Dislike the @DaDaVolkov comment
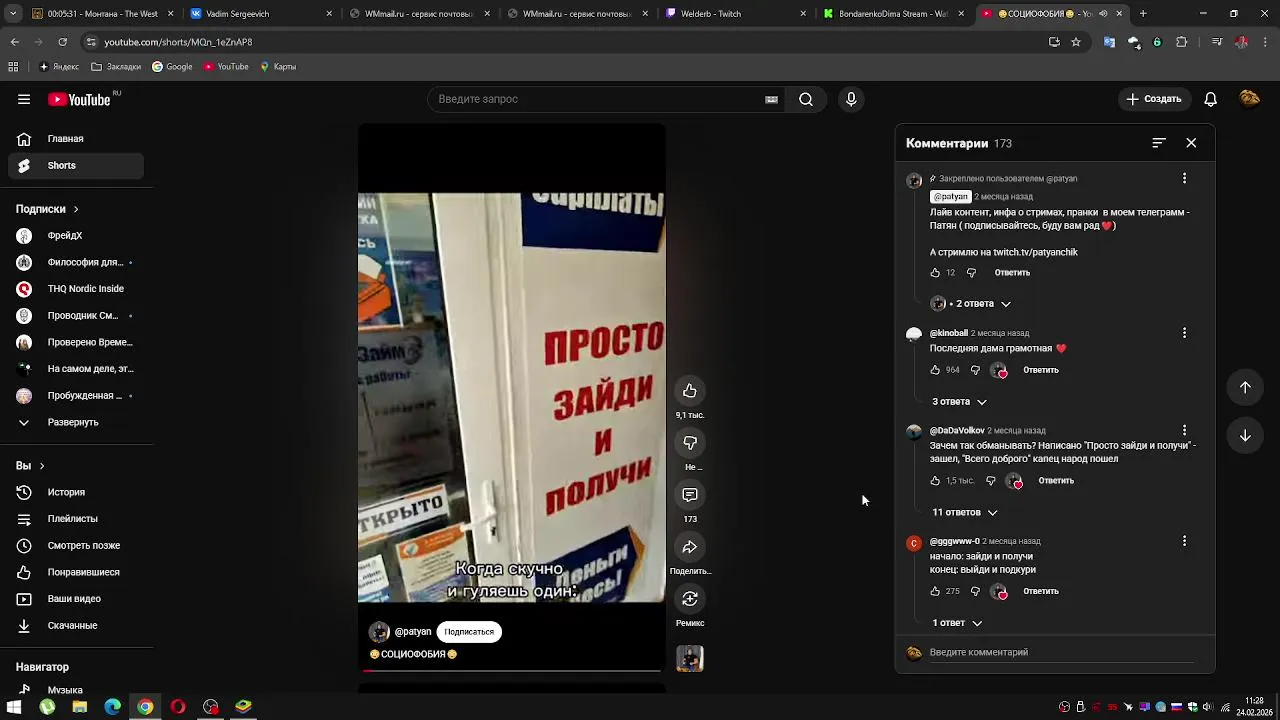1280x720 pixels. pos(990,481)
